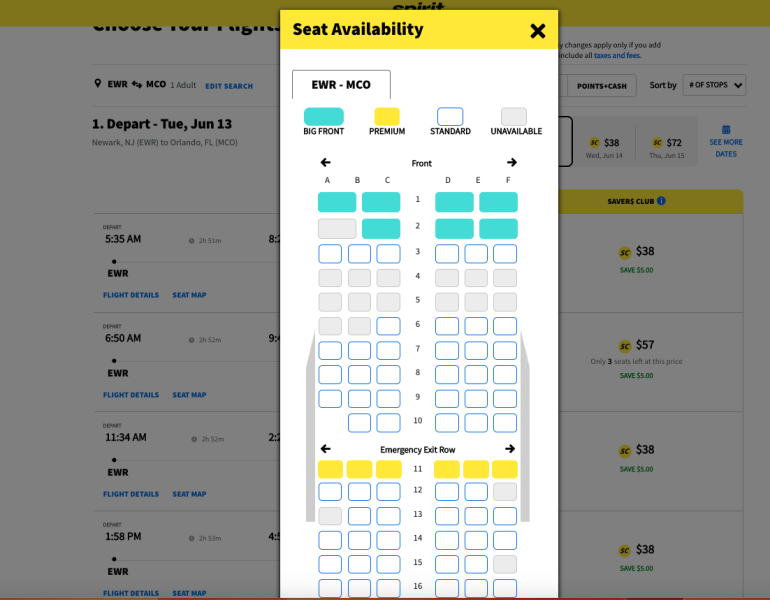Select Big Front seat 1A
The height and width of the screenshot is (600, 770).
coord(337,202)
